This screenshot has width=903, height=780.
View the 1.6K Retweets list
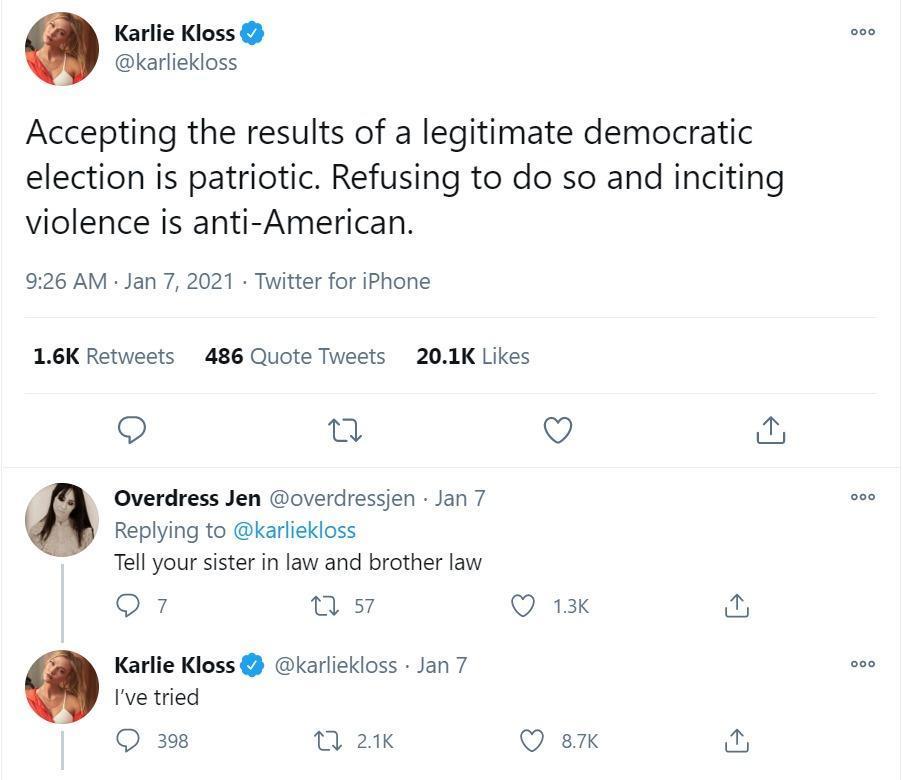coord(104,356)
